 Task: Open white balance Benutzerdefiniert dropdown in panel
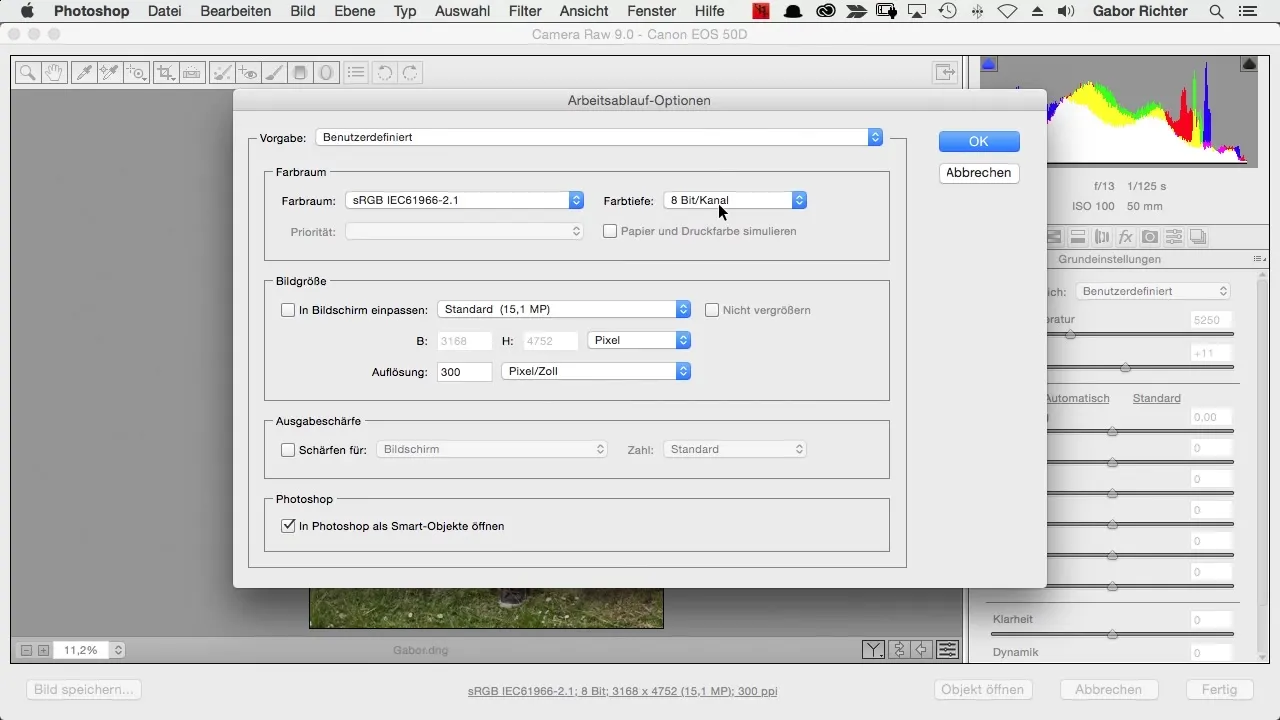(1153, 291)
